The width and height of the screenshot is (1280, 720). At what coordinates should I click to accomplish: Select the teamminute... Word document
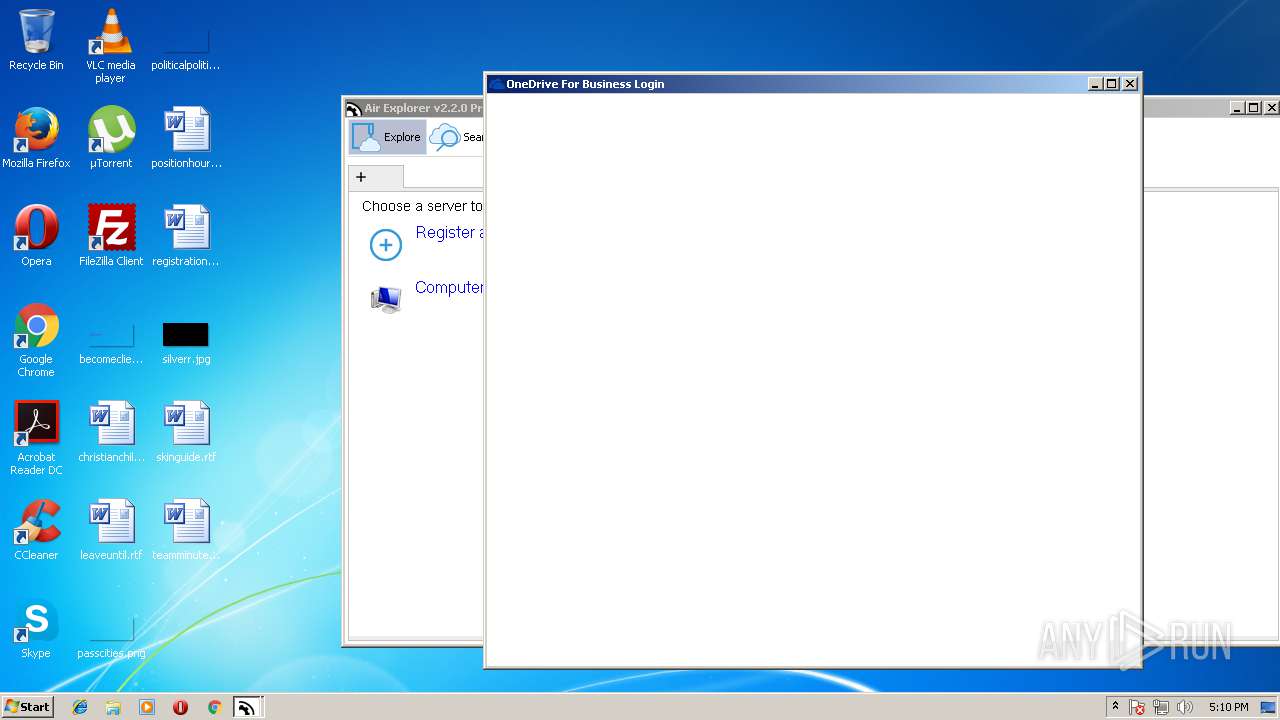(x=186, y=530)
